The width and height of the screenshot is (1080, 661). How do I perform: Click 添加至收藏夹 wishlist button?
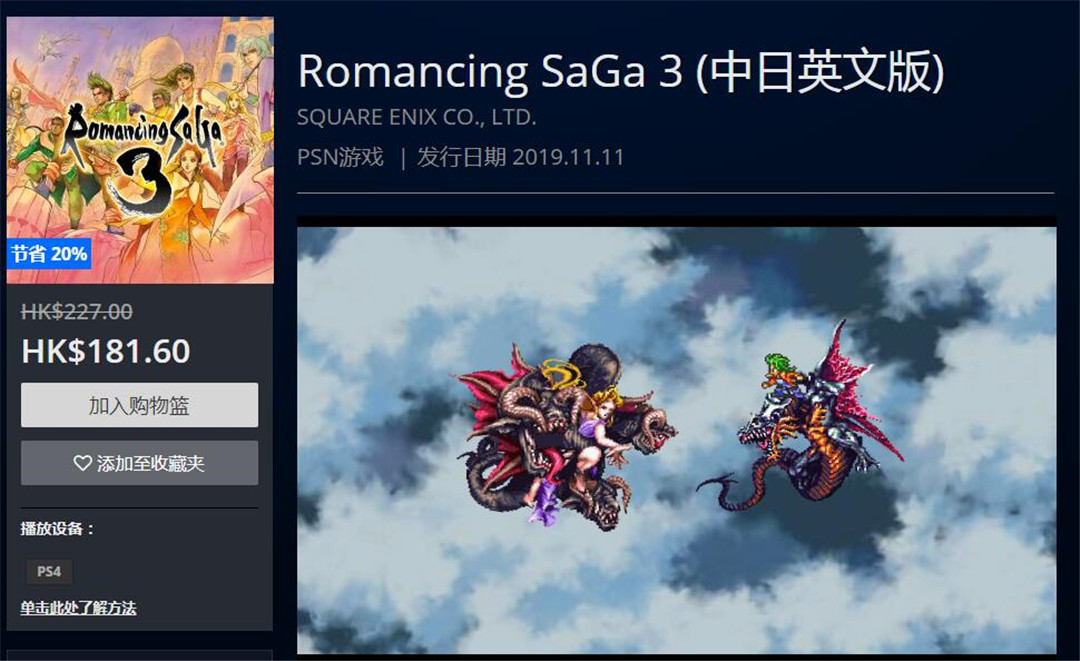click(140, 463)
